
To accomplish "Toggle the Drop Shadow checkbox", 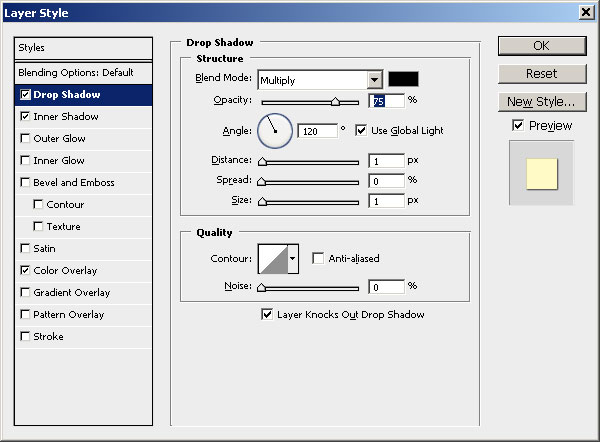I will click(25, 95).
